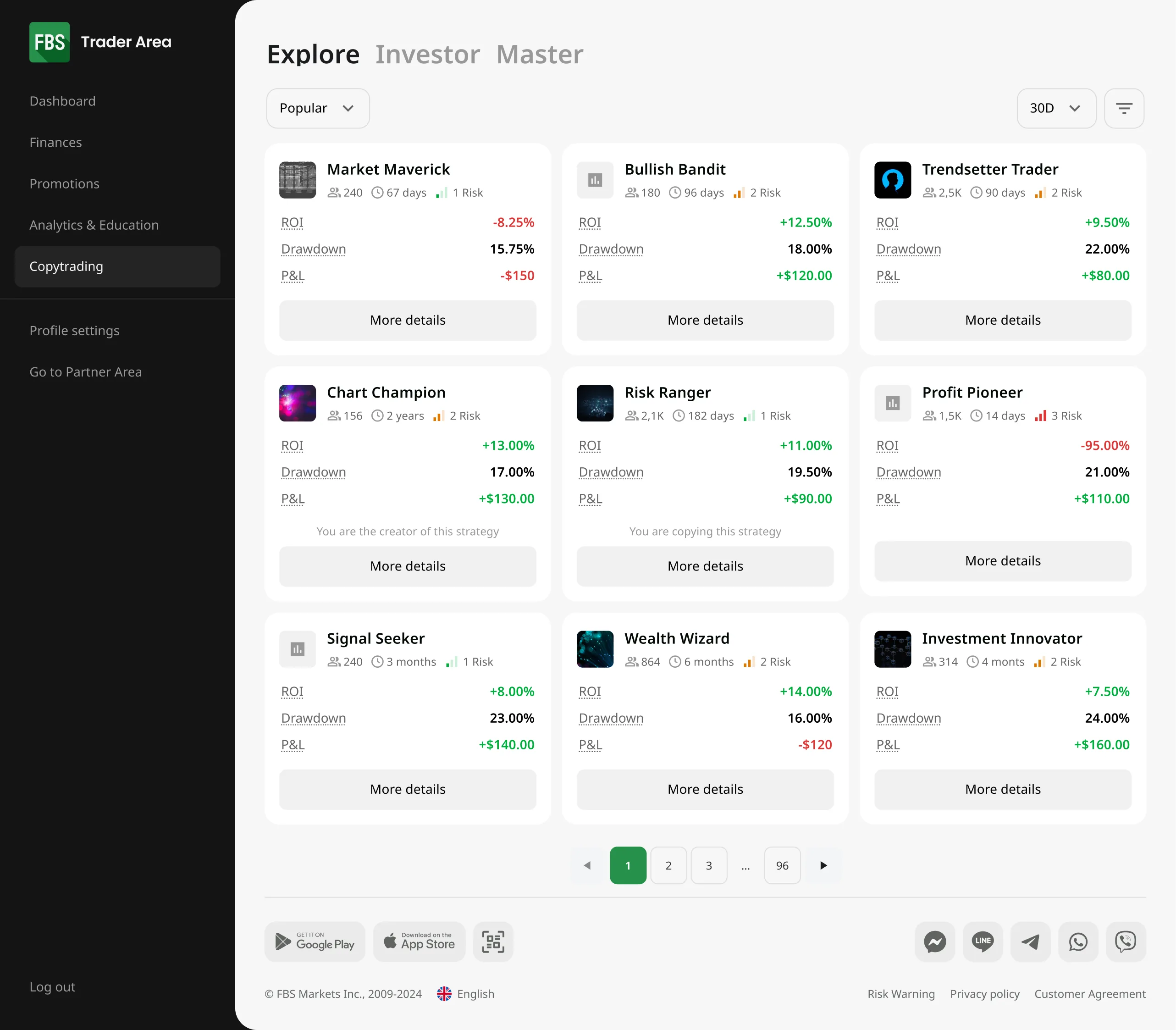Click Profit Pioneer placeholder avatar icon
The height and width of the screenshot is (1030, 1176).
click(892, 403)
